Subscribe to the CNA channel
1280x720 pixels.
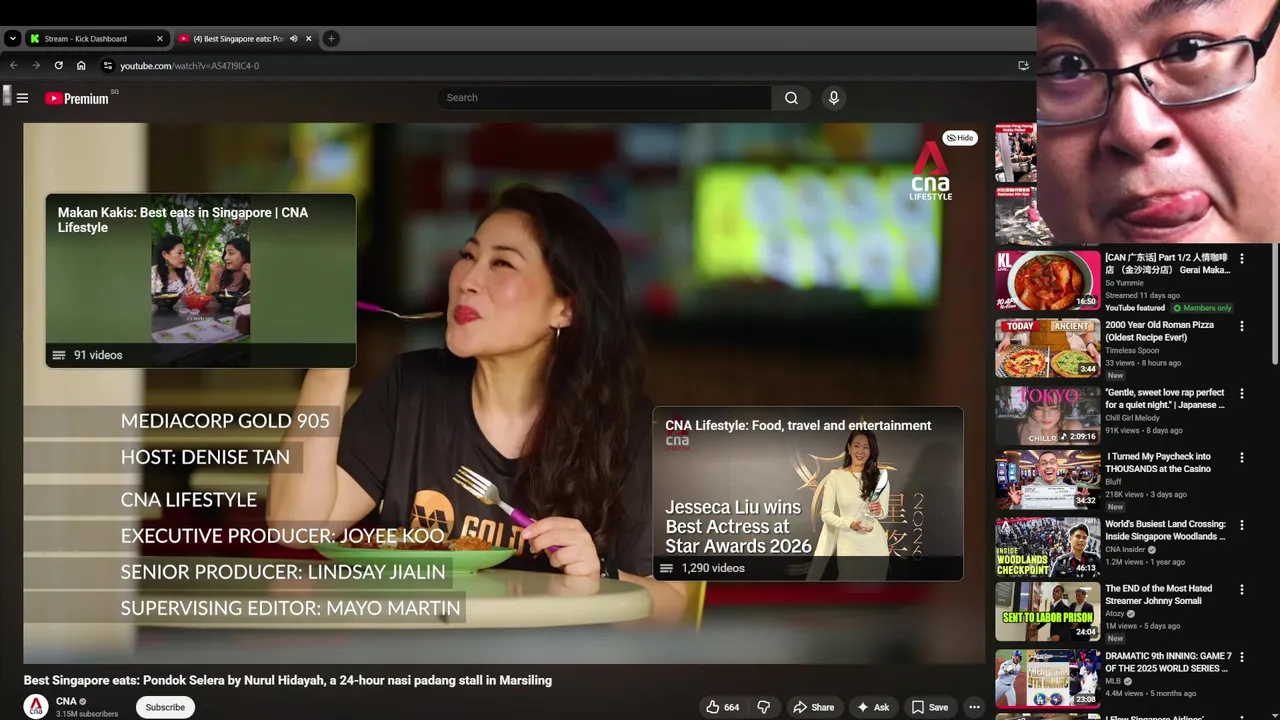click(165, 707)
